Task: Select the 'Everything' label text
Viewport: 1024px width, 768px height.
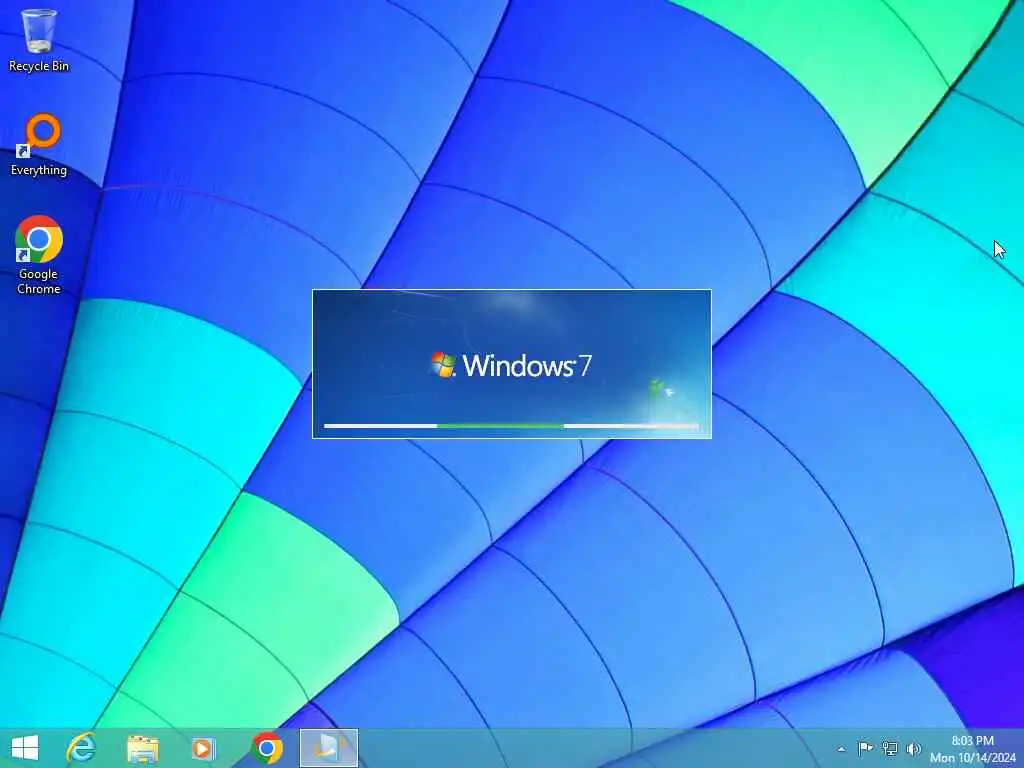Action: (x=39, y=170)
